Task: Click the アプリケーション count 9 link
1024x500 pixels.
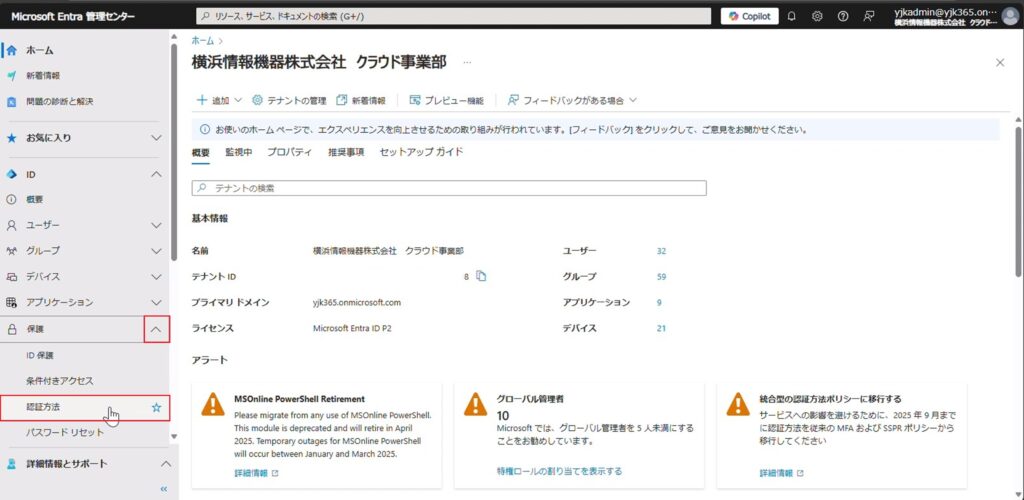Action: (659, 302)
